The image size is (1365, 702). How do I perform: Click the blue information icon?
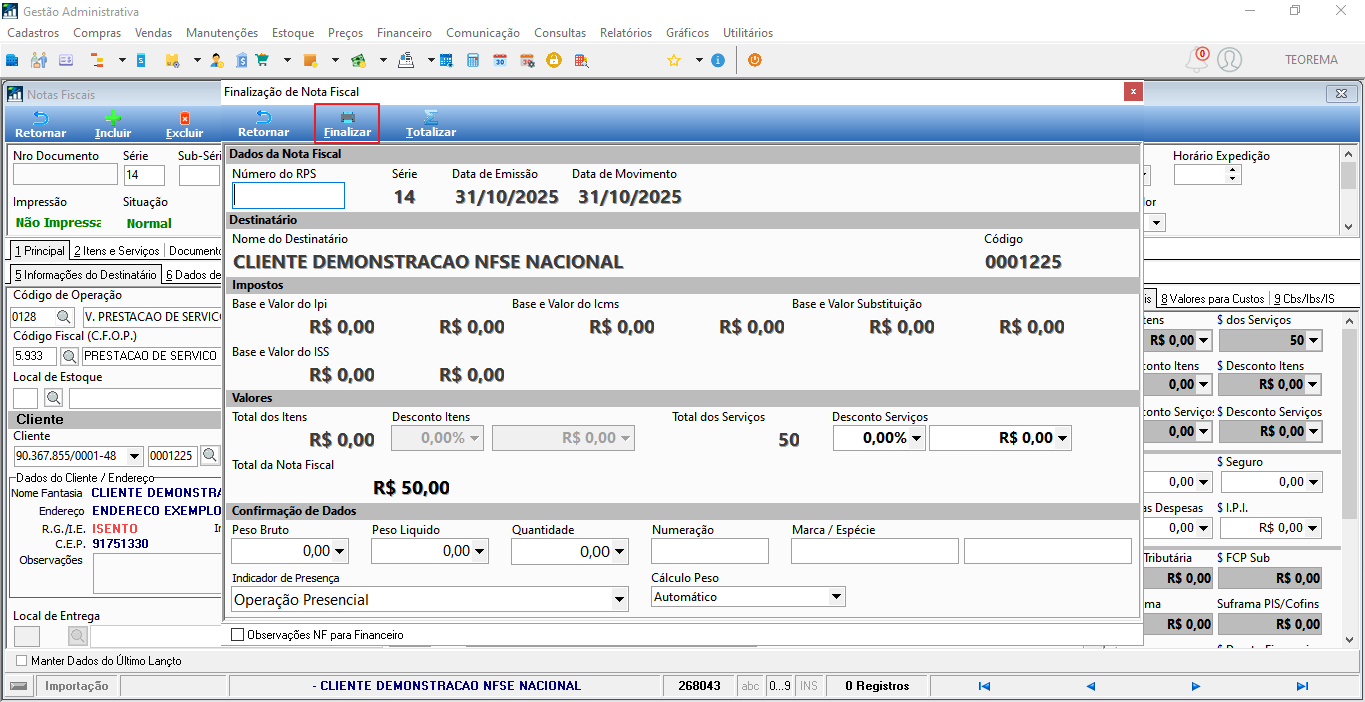[x=718, y=60]
